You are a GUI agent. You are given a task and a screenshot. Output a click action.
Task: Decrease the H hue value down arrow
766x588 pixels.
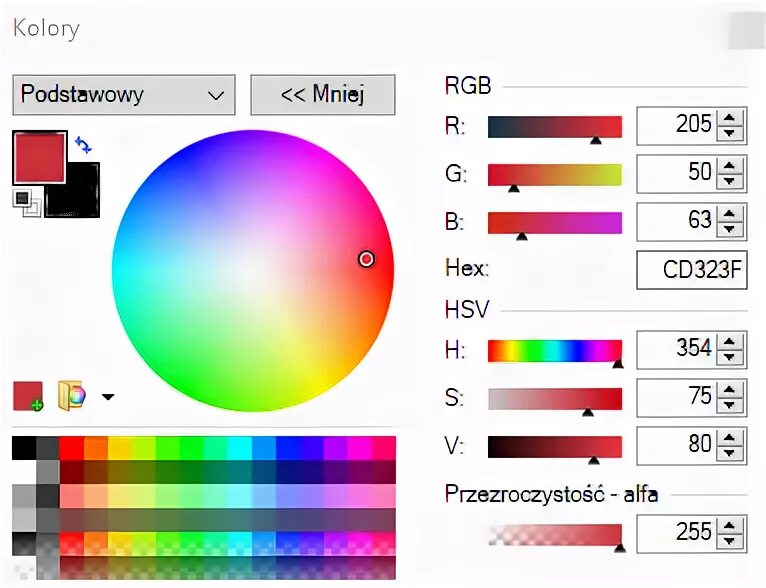(729, 357)
